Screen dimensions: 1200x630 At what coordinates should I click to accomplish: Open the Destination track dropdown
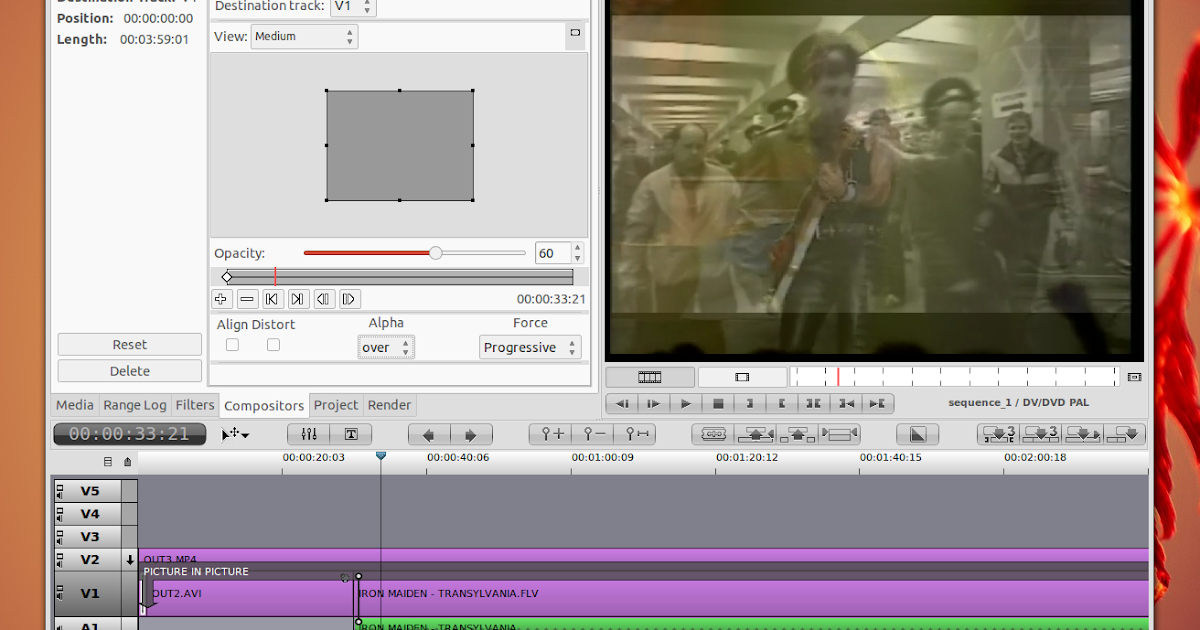tap(351, 6)
